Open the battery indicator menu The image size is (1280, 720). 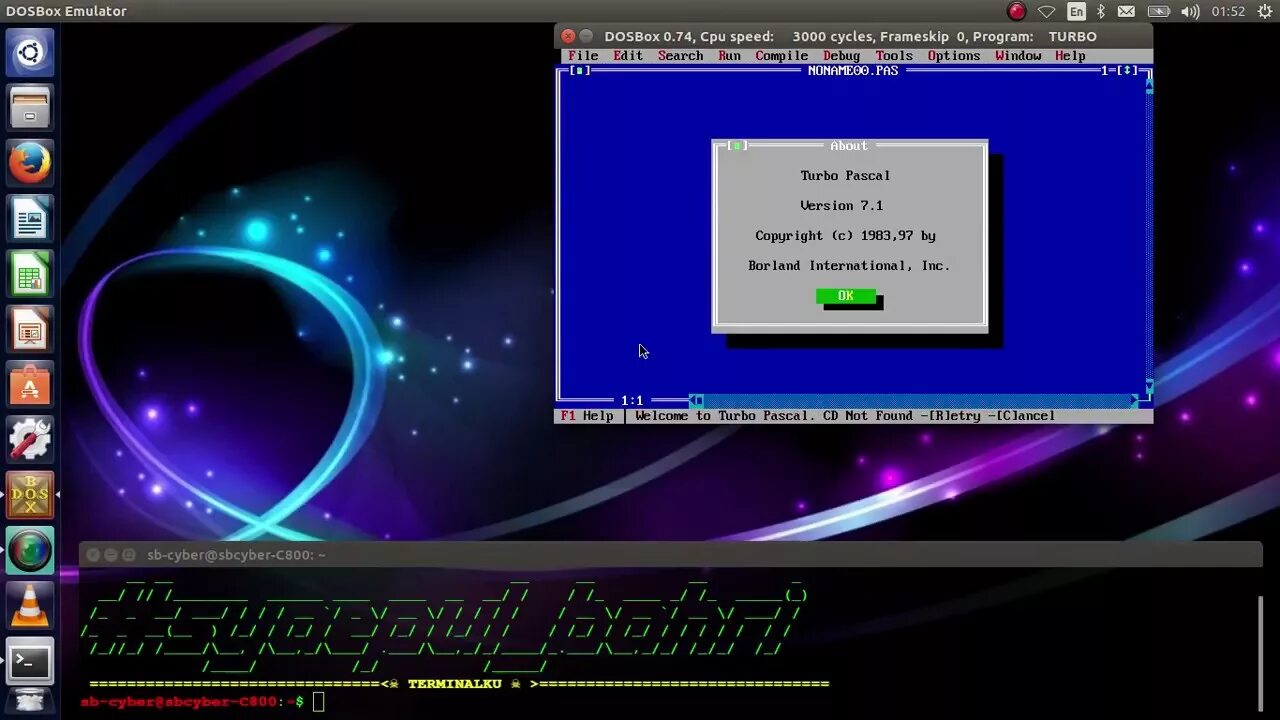1159,12
